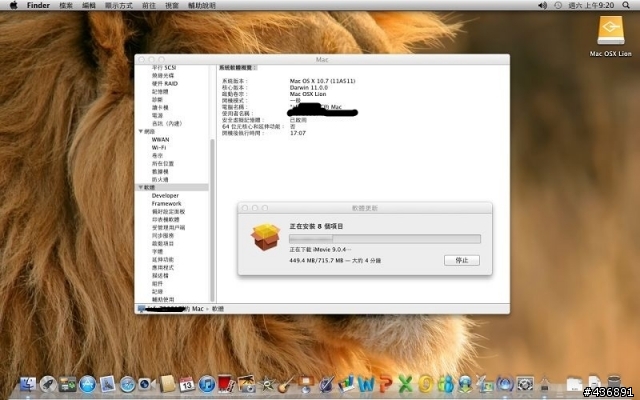Launch Microsoft PowerPoint from the Dock
The width and height of the screenshot is (640, 400).
coord(386,384)
